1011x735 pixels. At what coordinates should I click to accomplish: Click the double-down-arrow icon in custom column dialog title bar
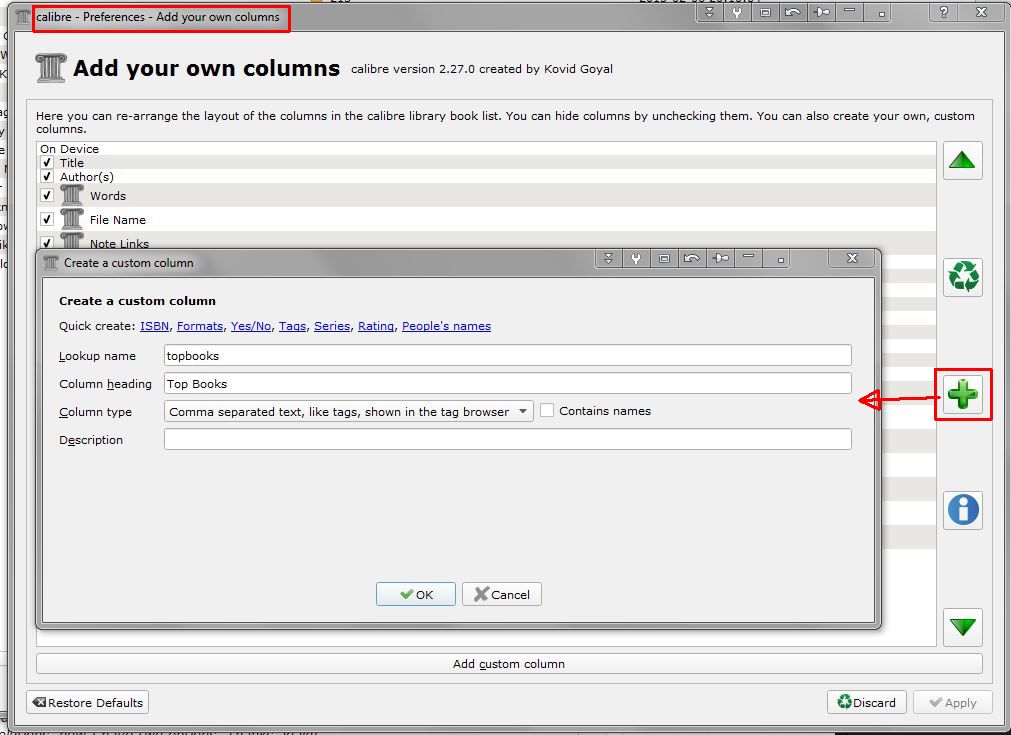[608, 259]
